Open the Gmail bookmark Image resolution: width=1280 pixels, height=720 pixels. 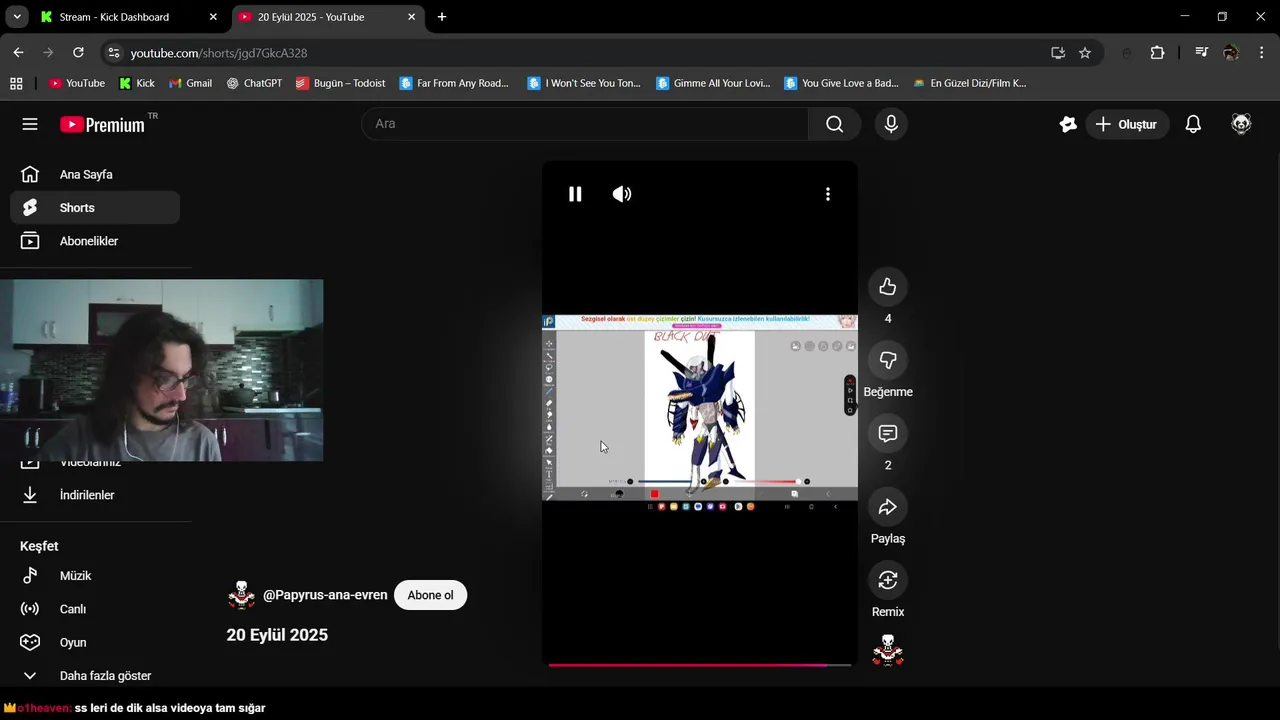pyautogui.click(x=191, y=83)
